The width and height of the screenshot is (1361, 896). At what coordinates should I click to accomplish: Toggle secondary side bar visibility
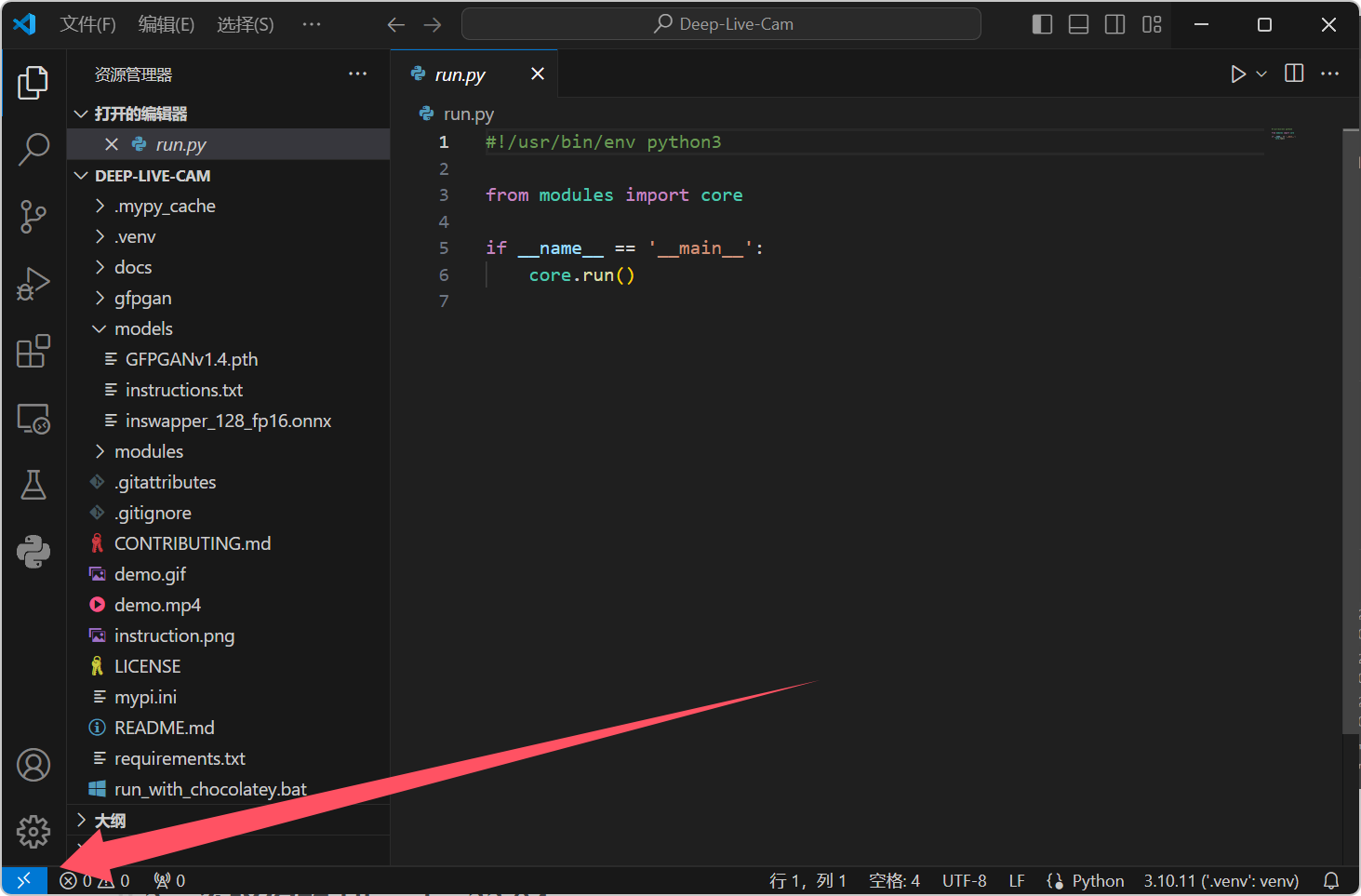(x=1115, y=25)
